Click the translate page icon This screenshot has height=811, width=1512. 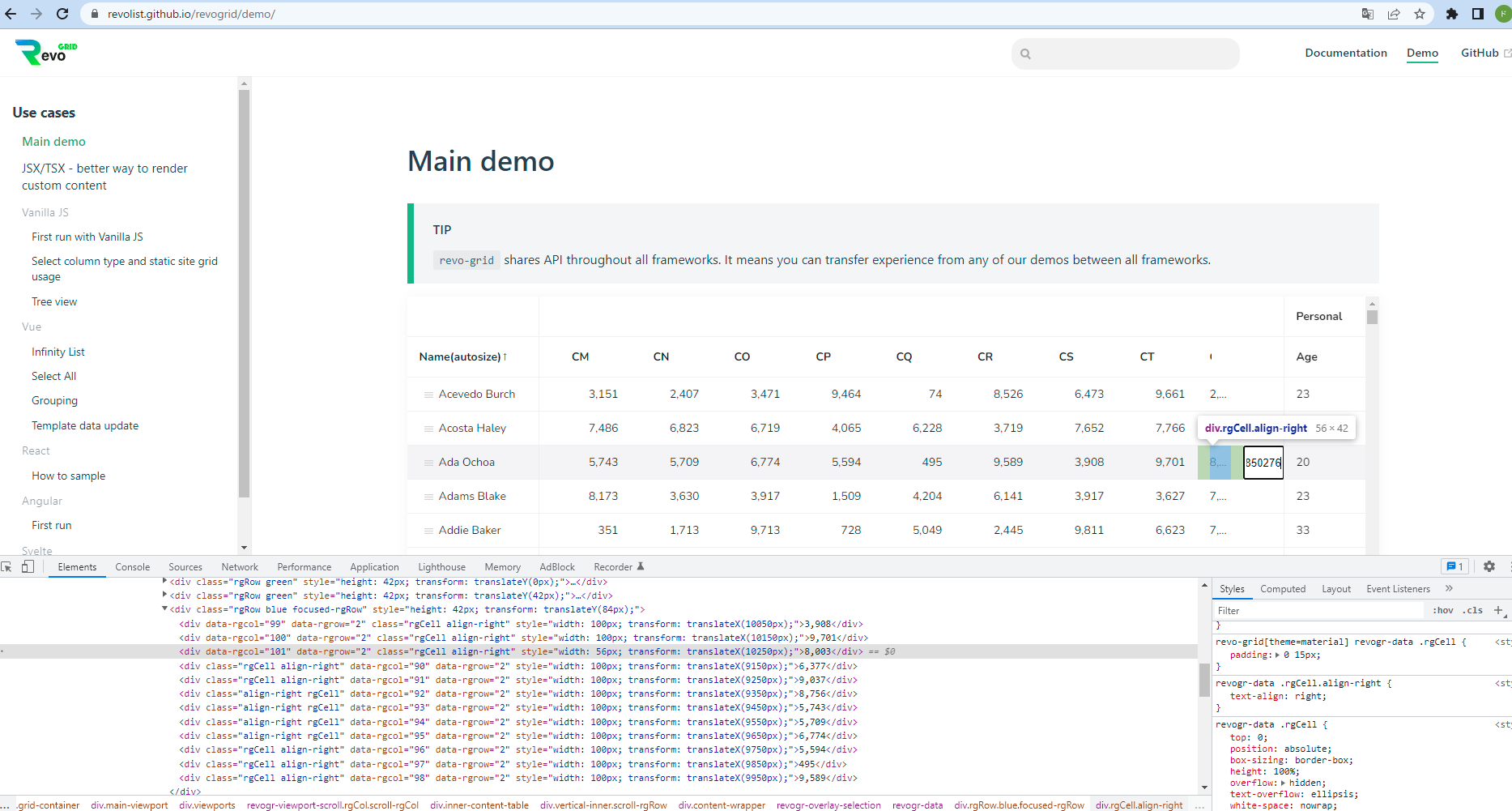1368,14
